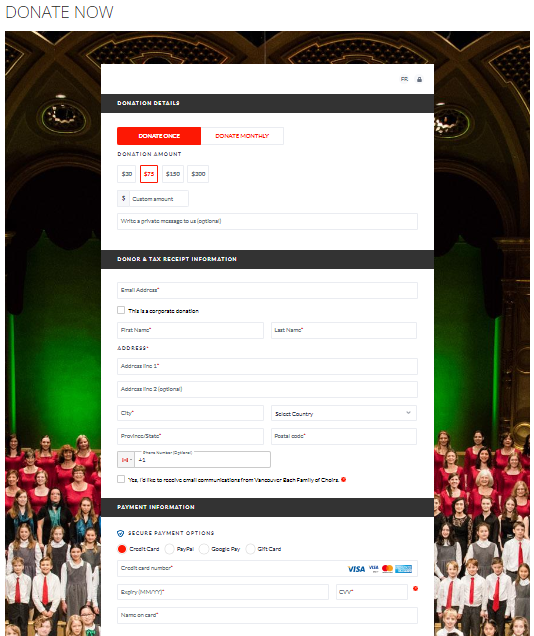This screenshot has width=534, height=636.
Task: Select the Google Pay radio button
Action: tap(204, 549)
